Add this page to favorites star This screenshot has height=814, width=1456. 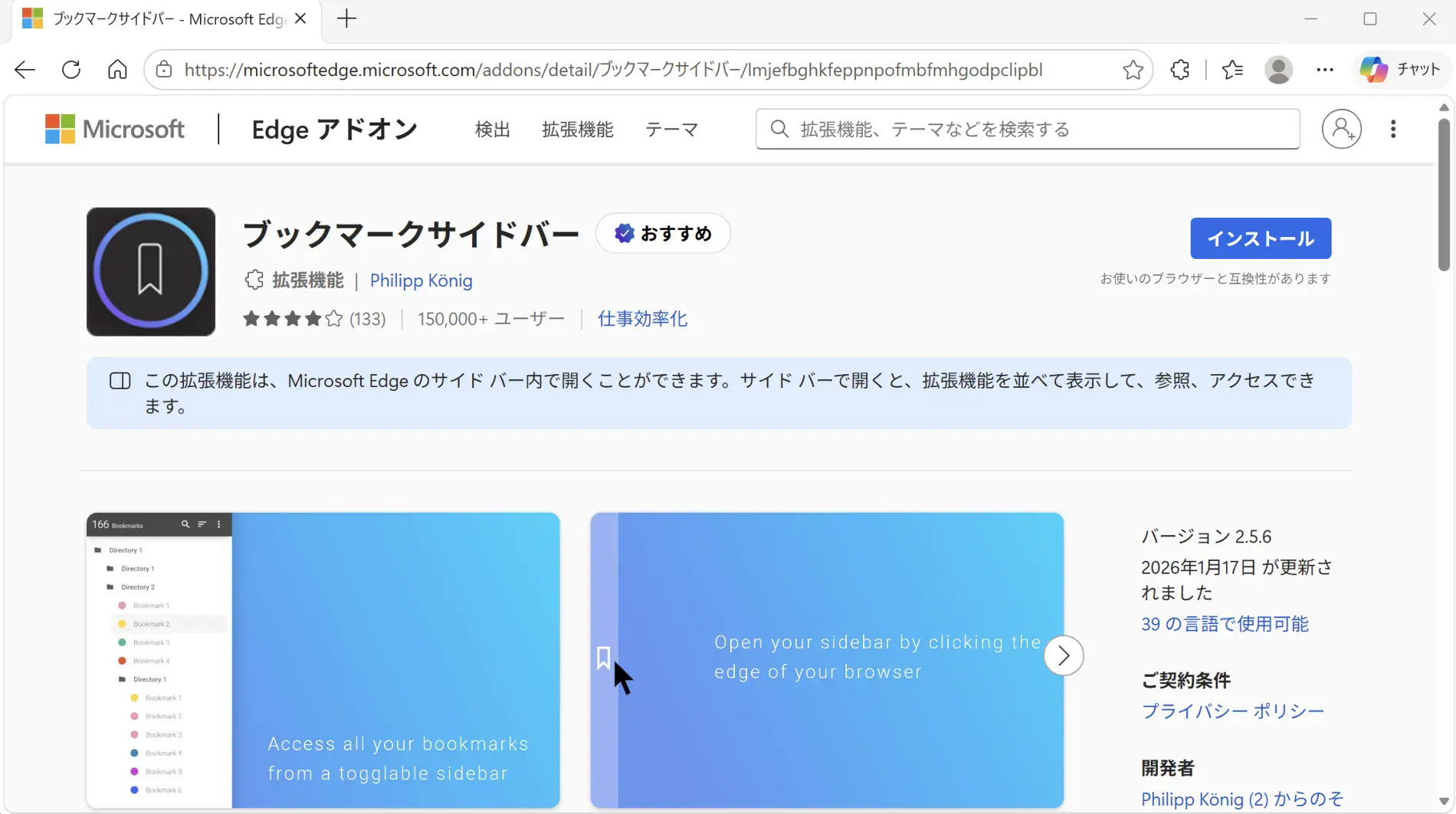click(x=1133, y=70)
